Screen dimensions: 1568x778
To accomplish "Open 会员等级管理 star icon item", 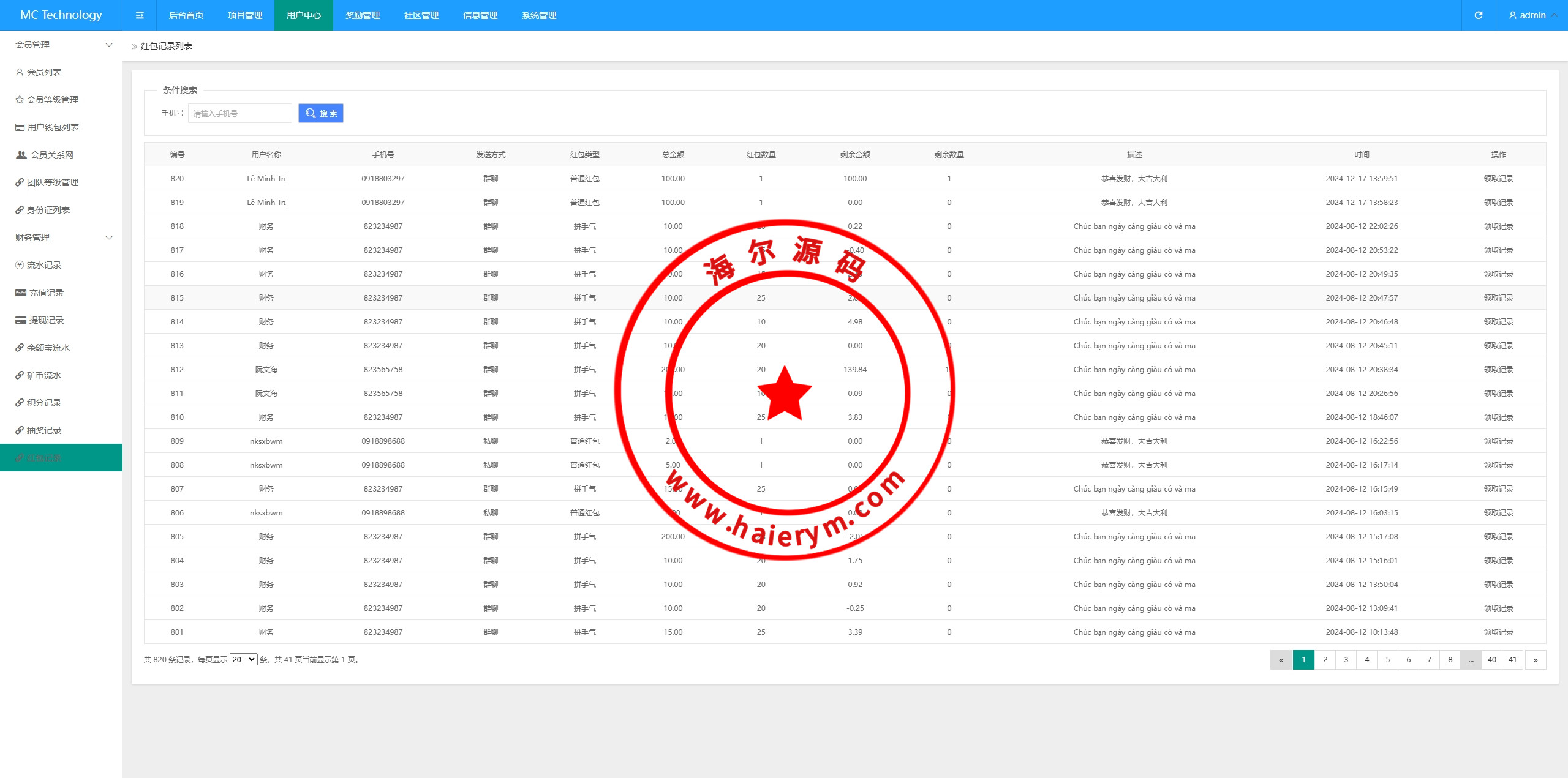I will (x=52, y=100).
